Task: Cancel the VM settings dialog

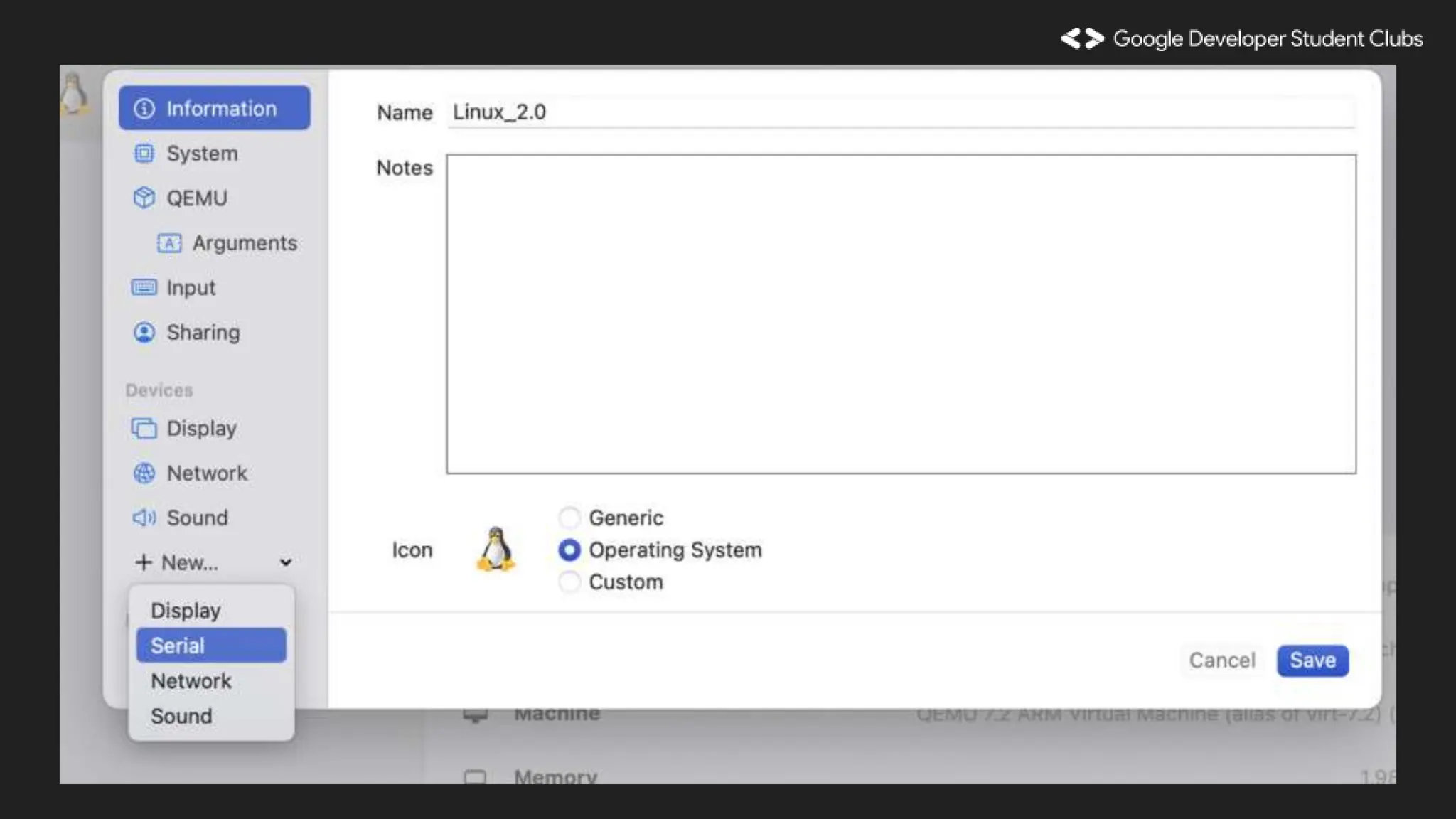Action: click(x=1222, y=660)
